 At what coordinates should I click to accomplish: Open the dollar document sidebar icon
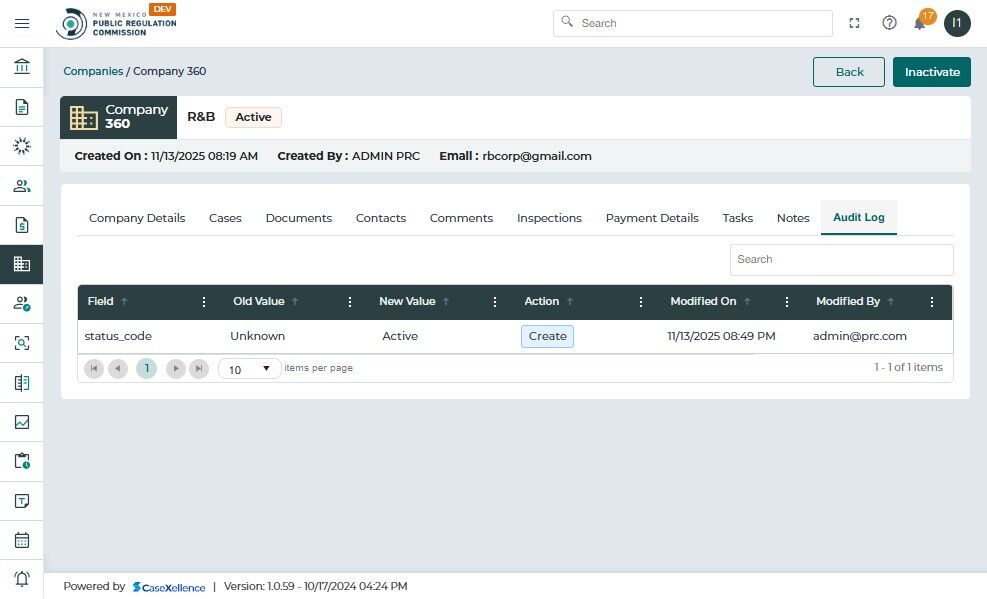point(22,225)
